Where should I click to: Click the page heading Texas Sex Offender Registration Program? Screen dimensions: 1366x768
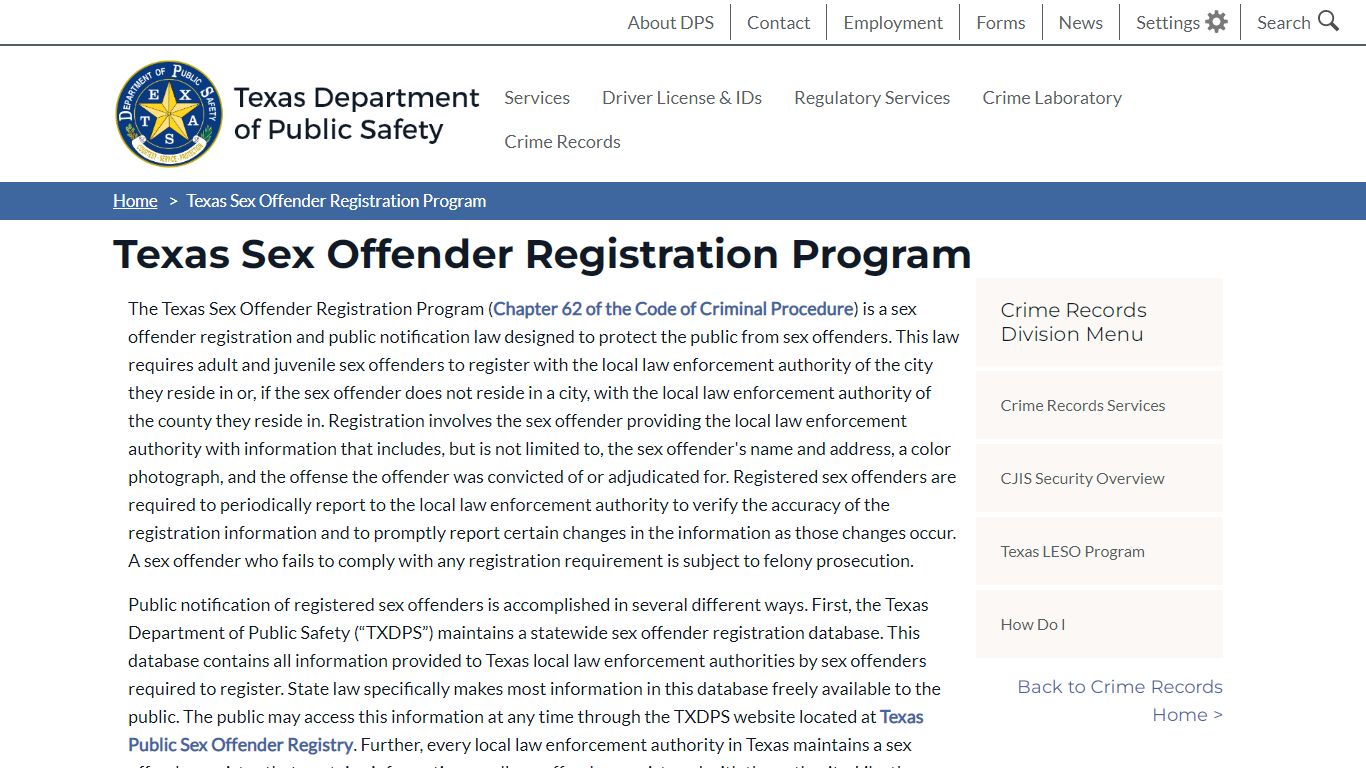tap(542, 254)
